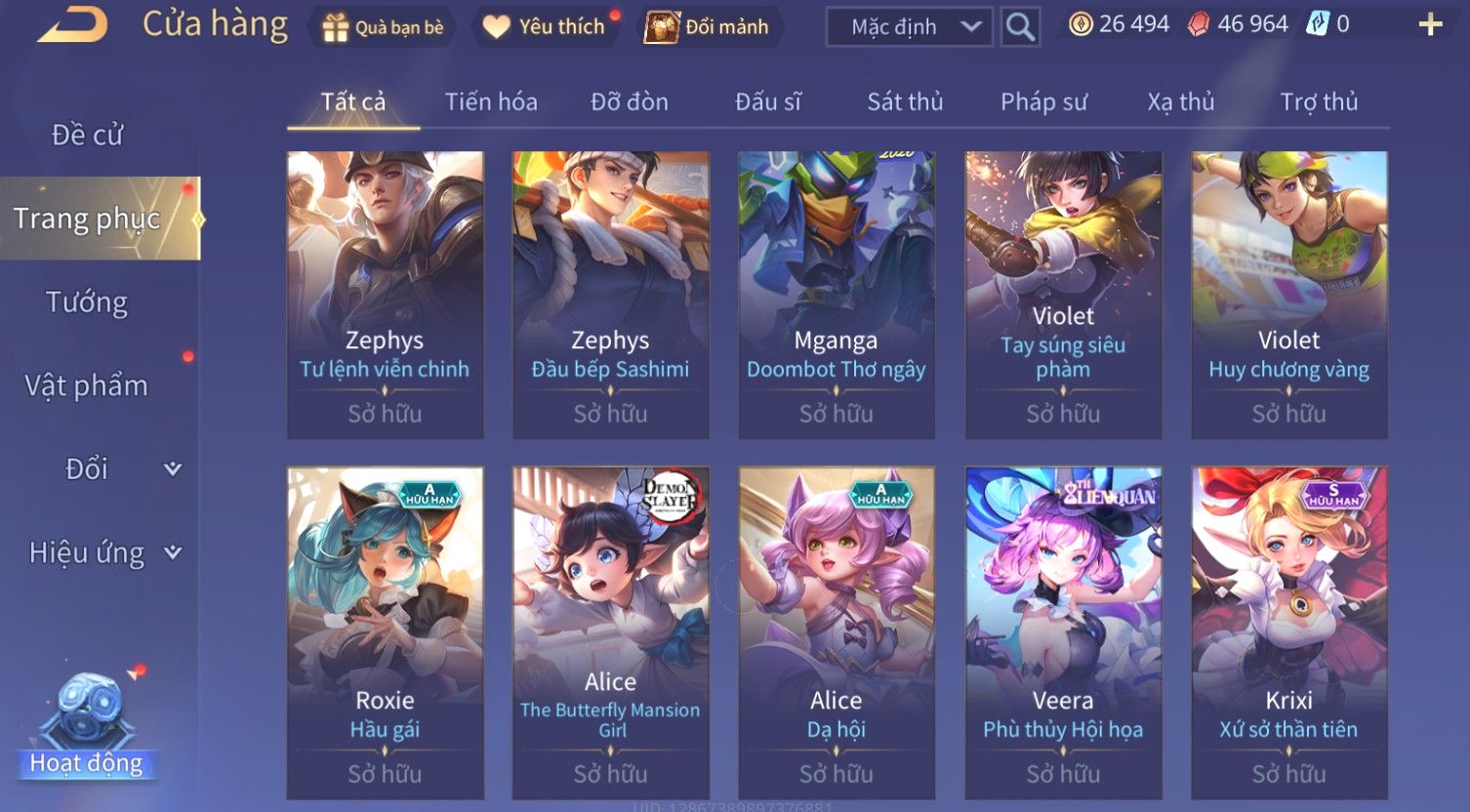This screenshot has width=1470, height=812.
Task: Click the gold coin balance icon
Action: click(x=1081, y=24)
